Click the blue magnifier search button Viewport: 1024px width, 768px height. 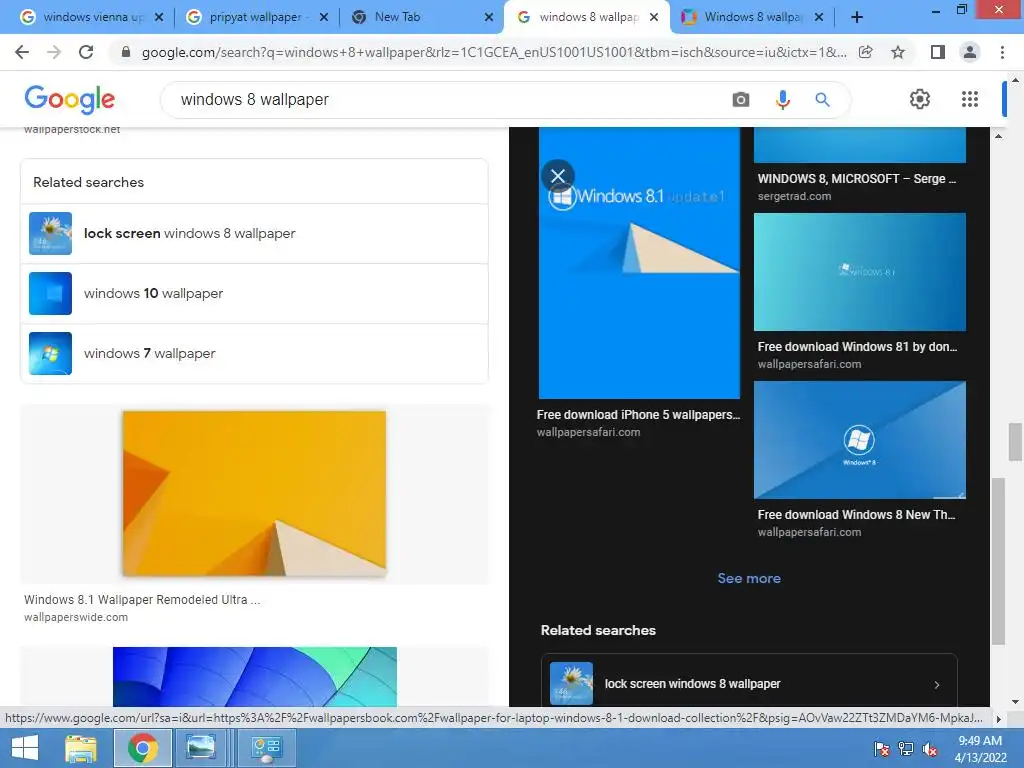tap(822, 99)
